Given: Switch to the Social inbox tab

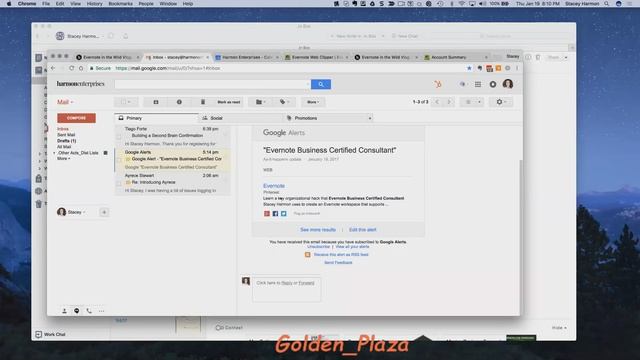Looking at the screenshot, I should click(240, 118).
